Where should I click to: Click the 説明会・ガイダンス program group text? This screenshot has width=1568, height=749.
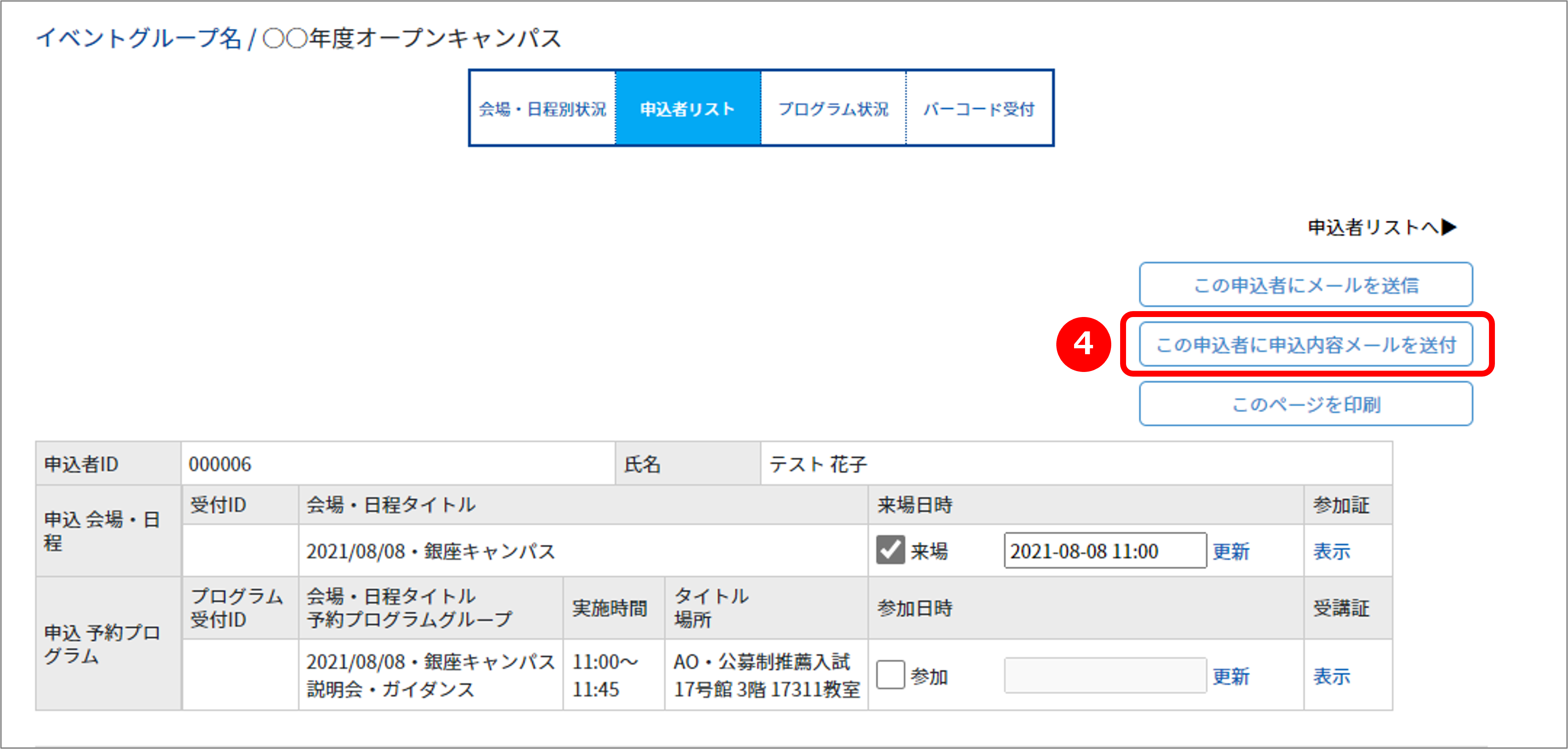tap(390, 689)
